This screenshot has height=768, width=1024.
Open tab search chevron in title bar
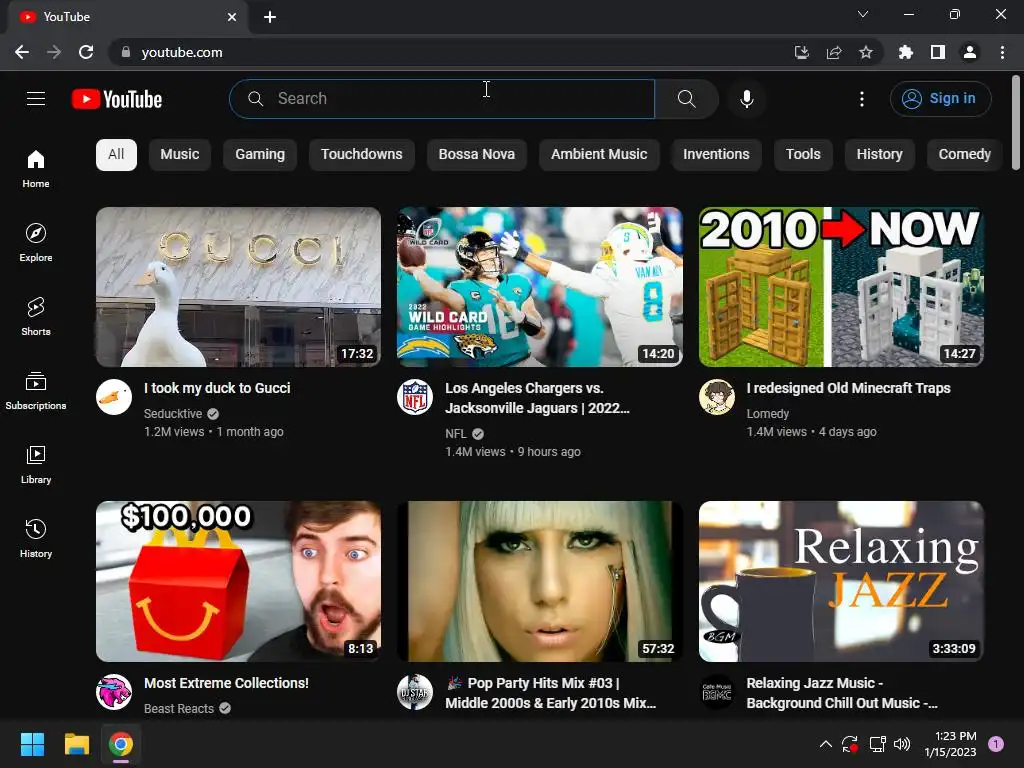click(863, 14)
